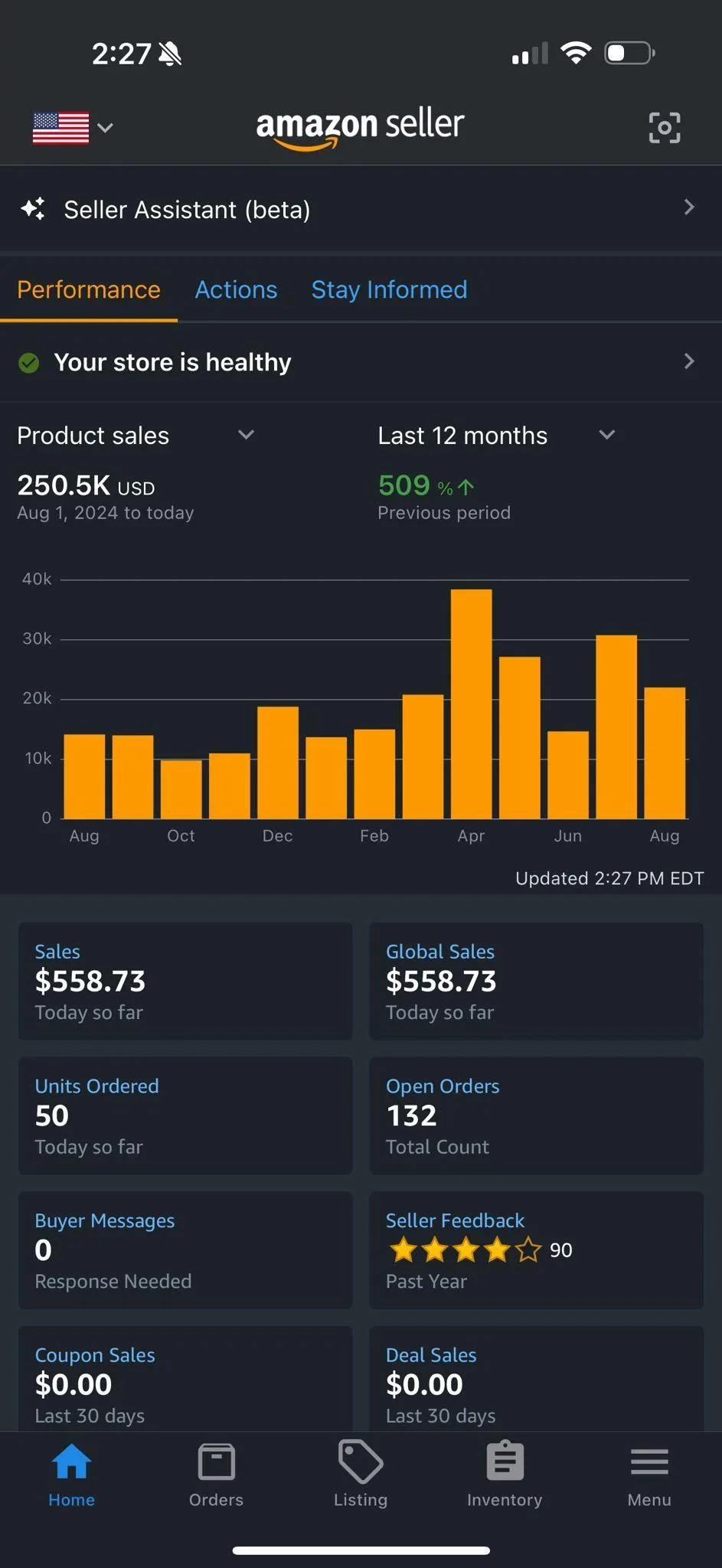
Task: Open the hamburger Menu icon
Action: tap(649, 1462)
